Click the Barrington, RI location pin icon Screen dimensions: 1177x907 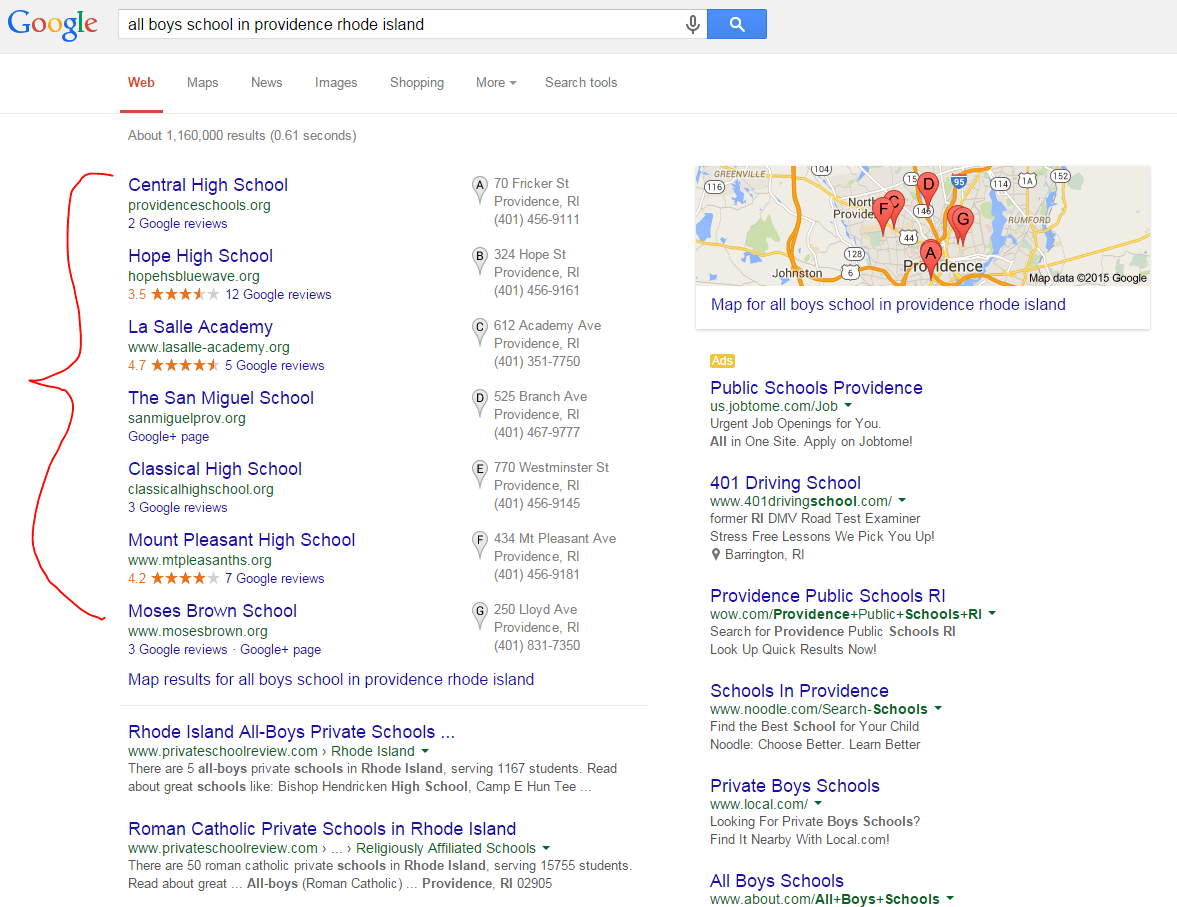[715, 555]
